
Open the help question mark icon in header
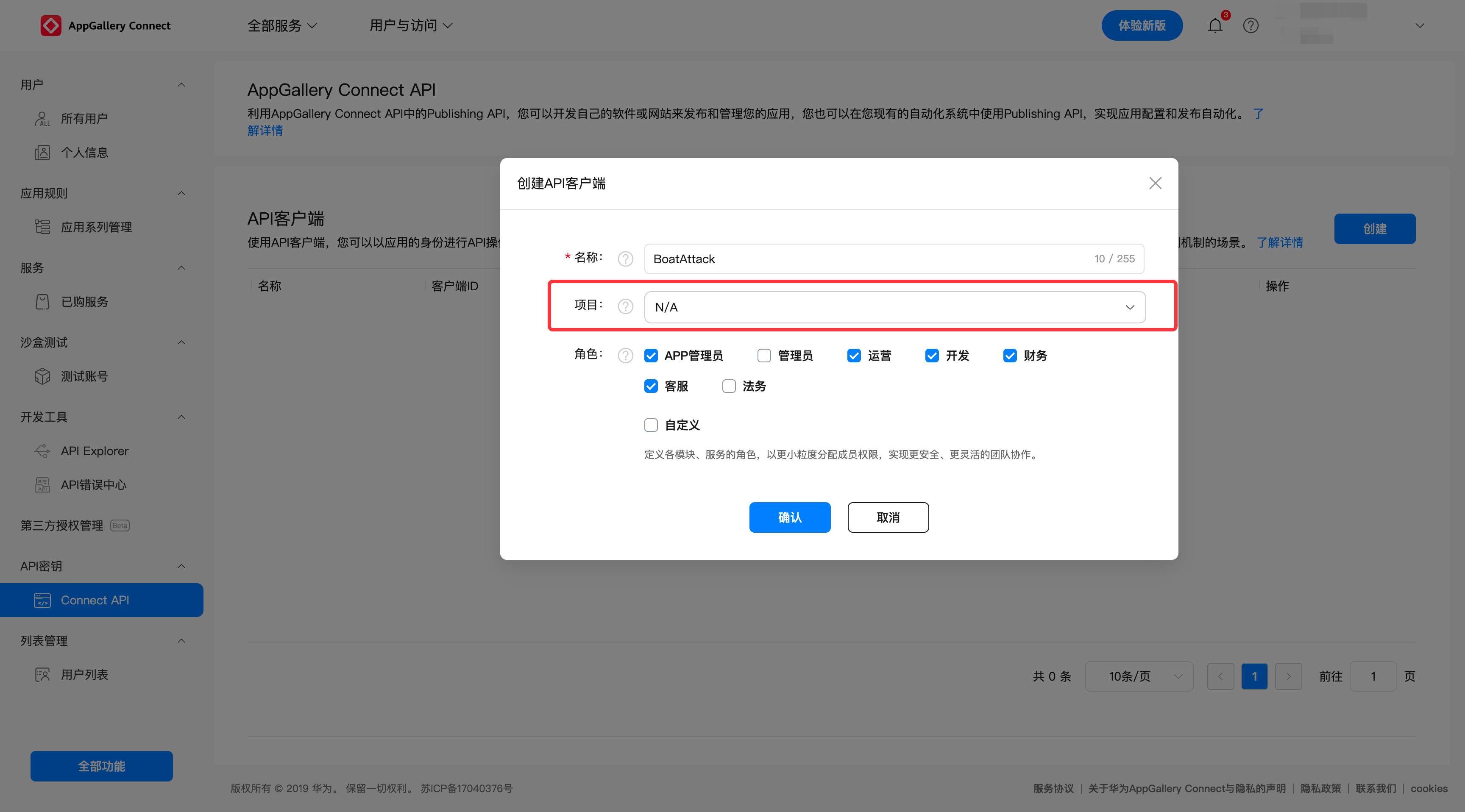(x=1251, y=25)
